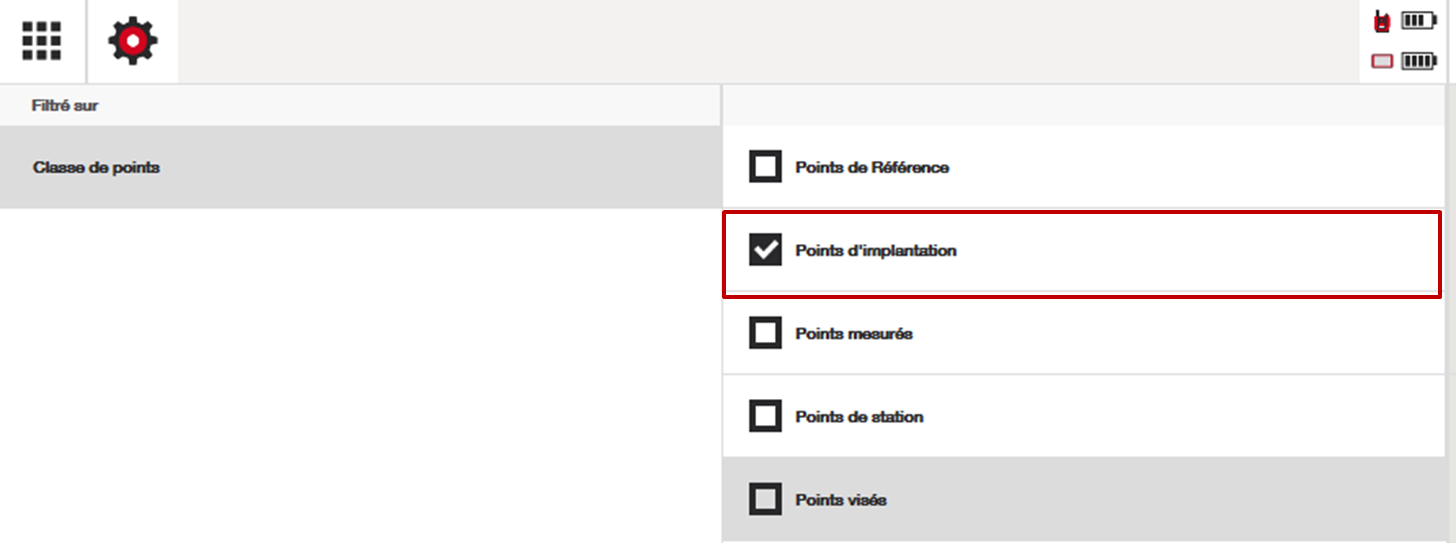Toggle the Points de station checkbox
This screenshot has width=1456, height=543.
click(x=766, y=416)
